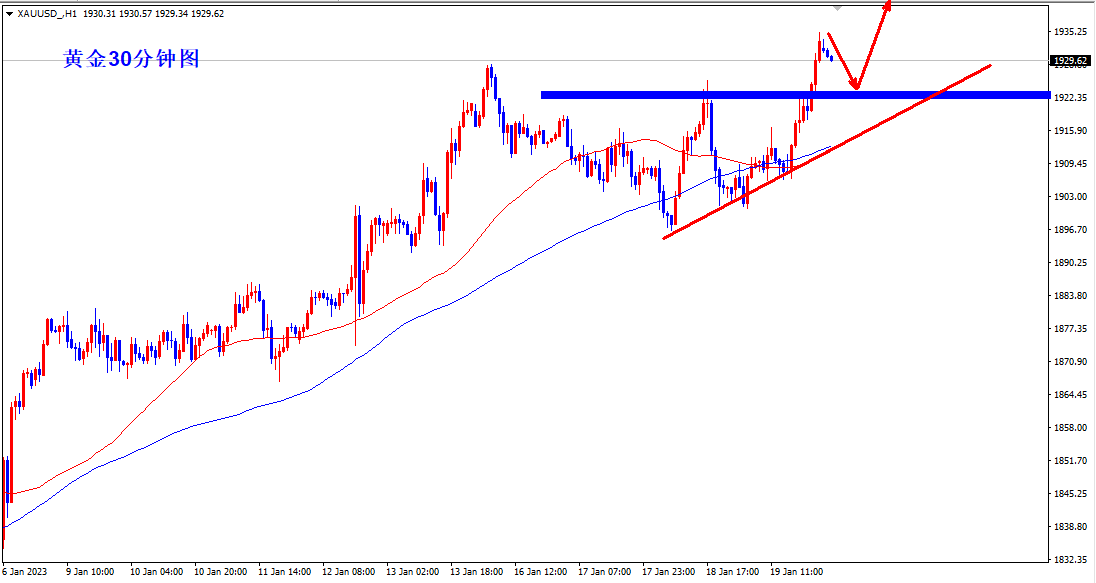Click the 10 Jan 04:00 time label
The width and height of the screenshot is (1096, 583).
pos(157,572)
